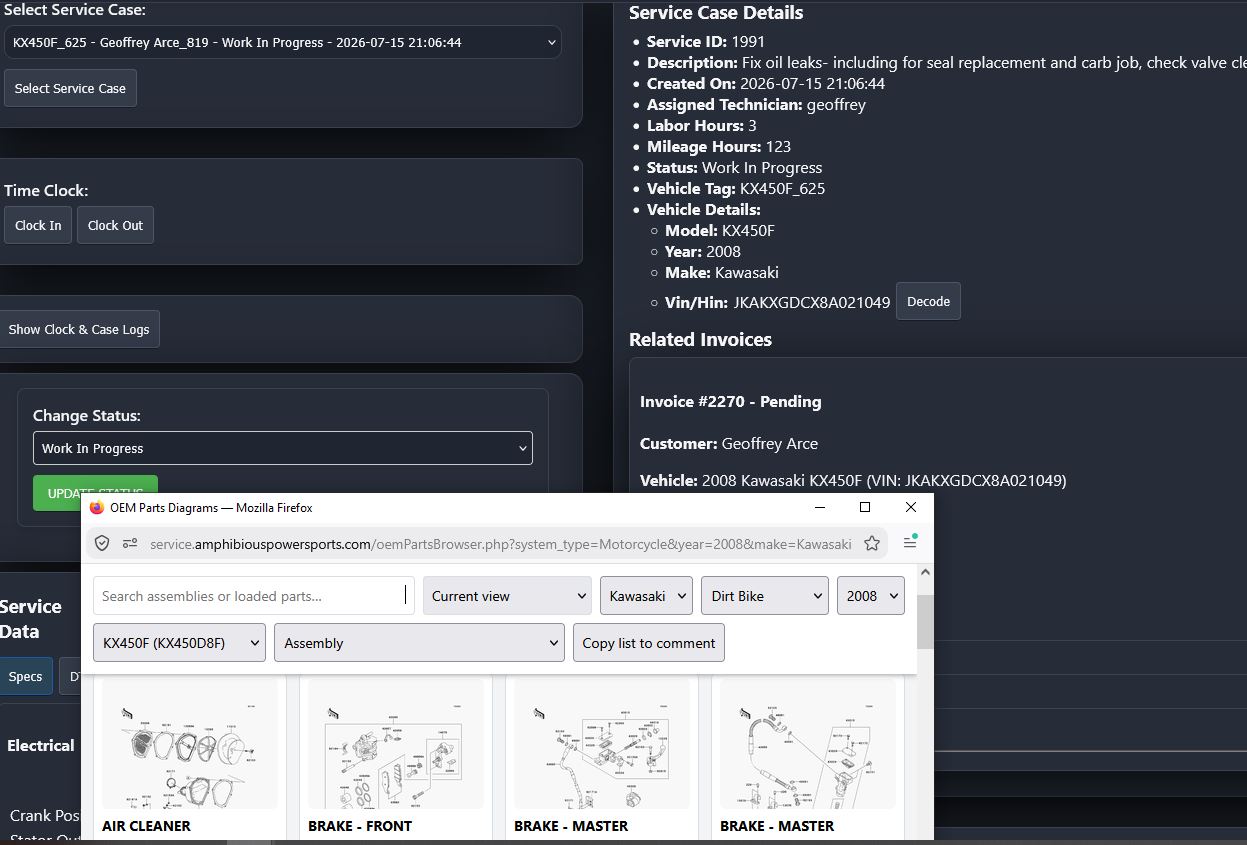
Task: Open the BRAKE - FRONT diagram thumbnail
Action: coord(396,744)
